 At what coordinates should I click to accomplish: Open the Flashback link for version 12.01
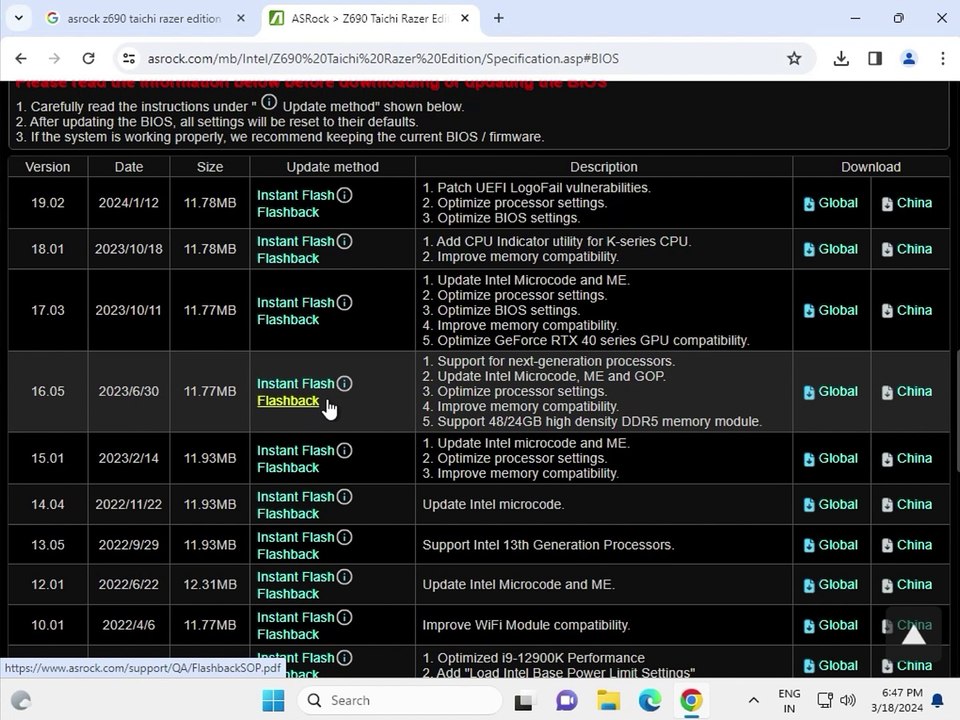[x=288, y=594]
